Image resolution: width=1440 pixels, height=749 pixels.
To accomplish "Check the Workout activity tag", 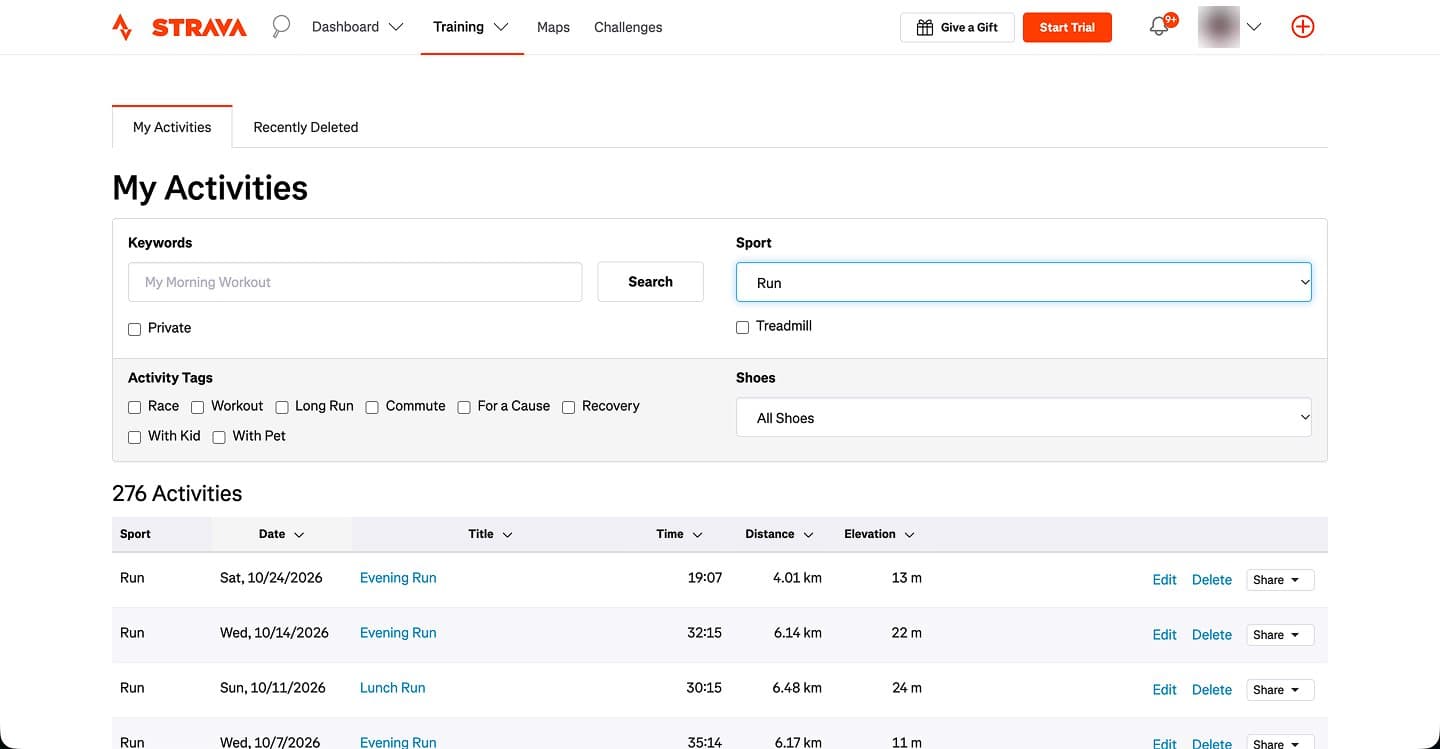I will click(x=197, y=407).
